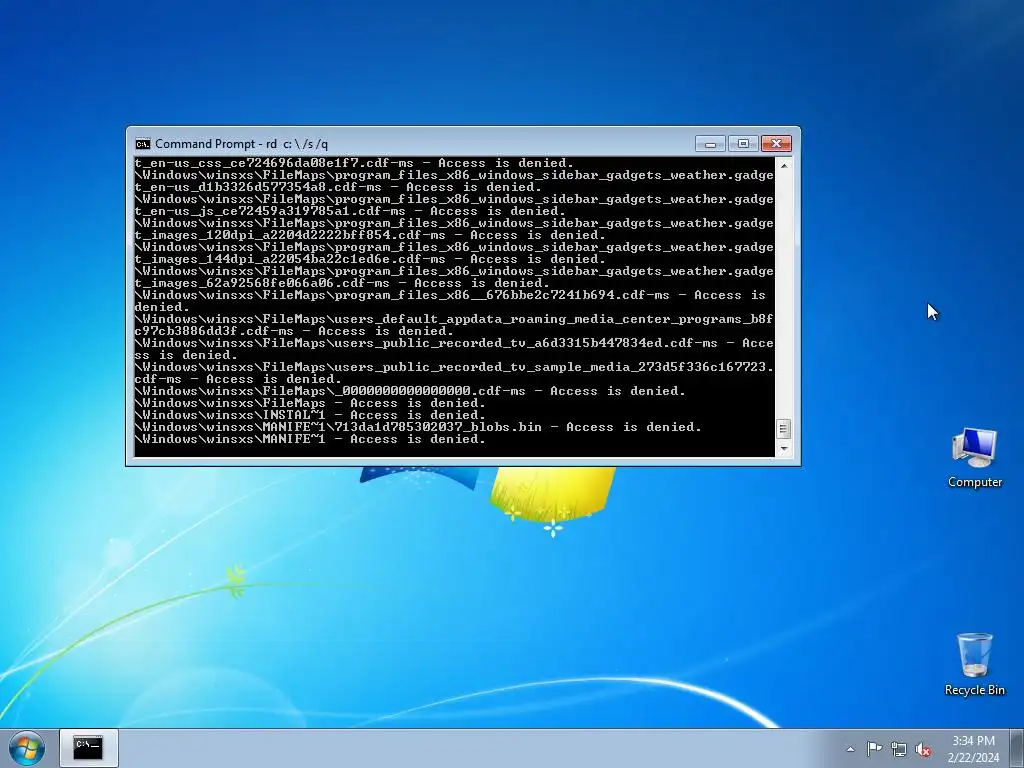The image size is (1024, 768).
Task: Open muted volume speaker tray icon
Action: 923,749
